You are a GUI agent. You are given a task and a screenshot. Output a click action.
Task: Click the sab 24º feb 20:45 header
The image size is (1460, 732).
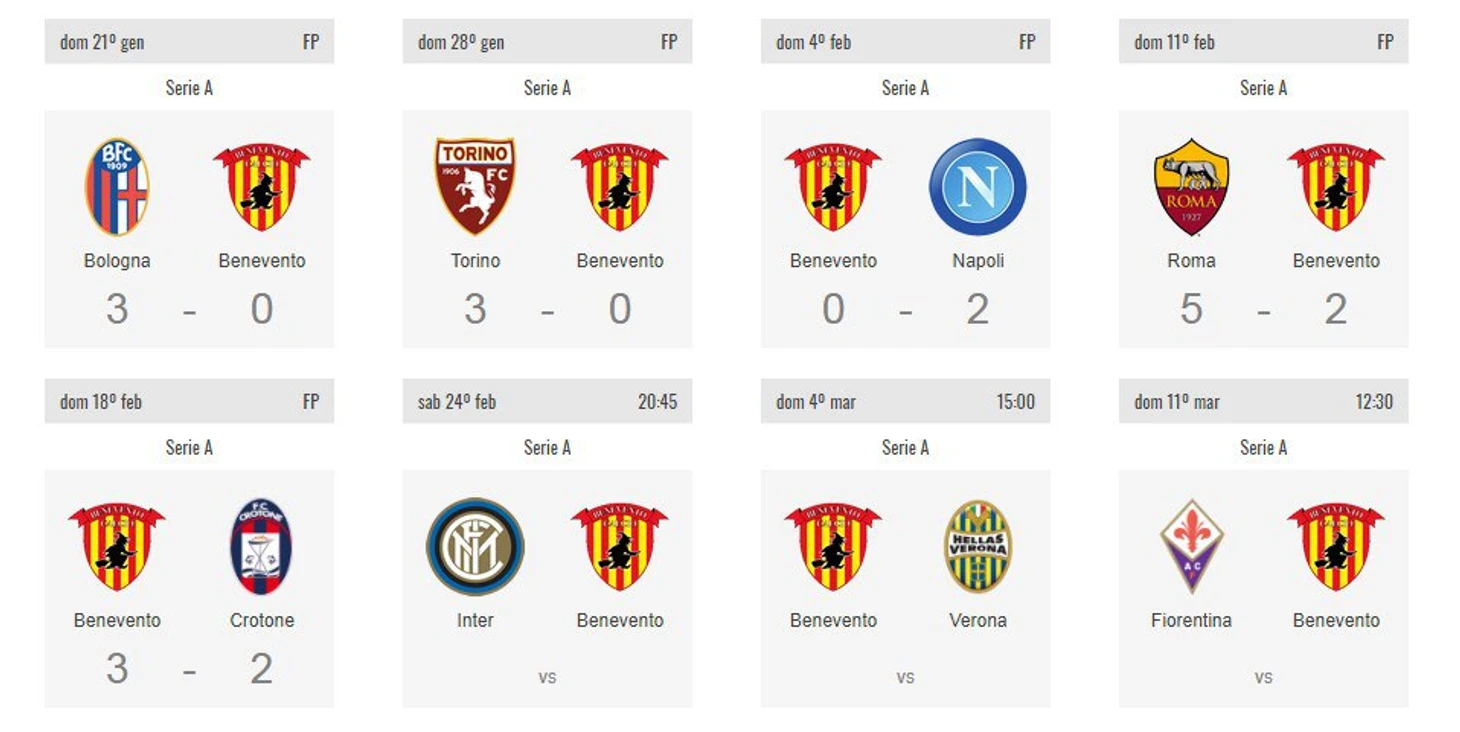pos(547,401)
